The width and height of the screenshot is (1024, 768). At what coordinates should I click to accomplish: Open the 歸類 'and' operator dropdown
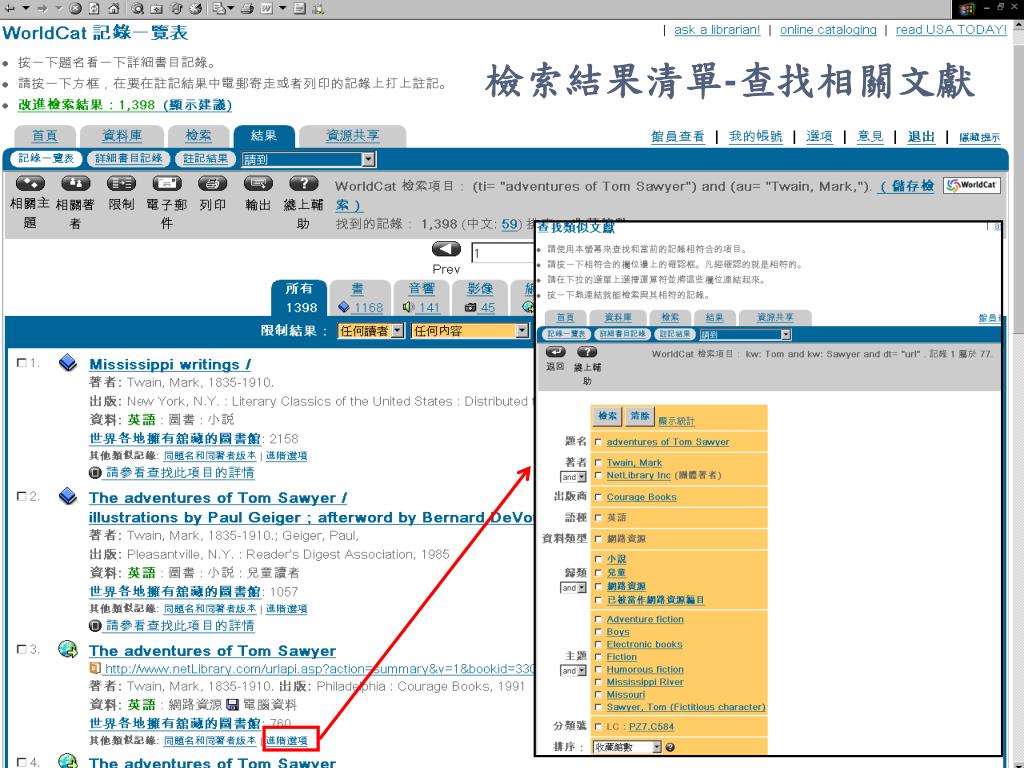(x=573, y=588)
